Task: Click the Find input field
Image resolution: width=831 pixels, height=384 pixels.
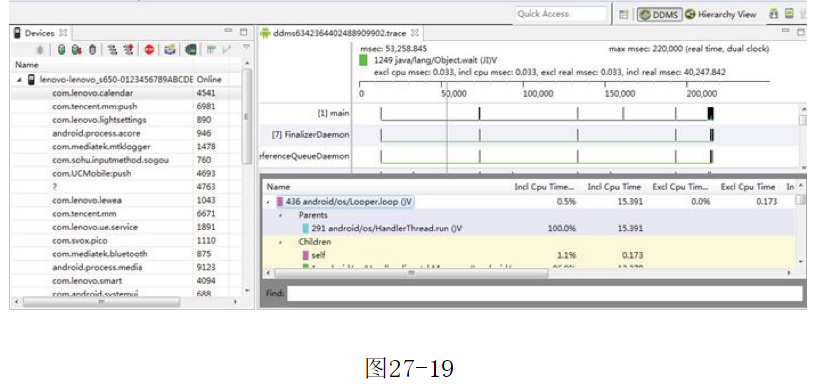Action: pyautogui.click(x=545, y=293)
